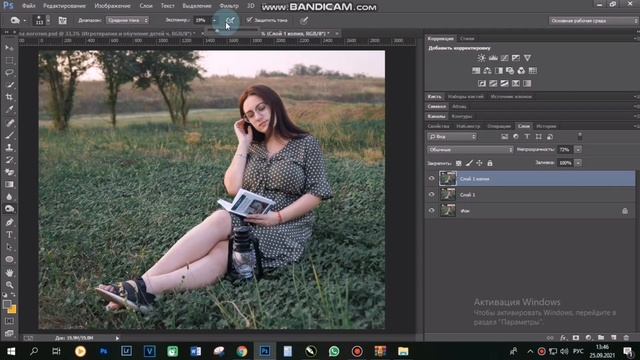Toggle the brush panel icon in options bar
Screen dimensions: 640x360
(x=62, y=20)
